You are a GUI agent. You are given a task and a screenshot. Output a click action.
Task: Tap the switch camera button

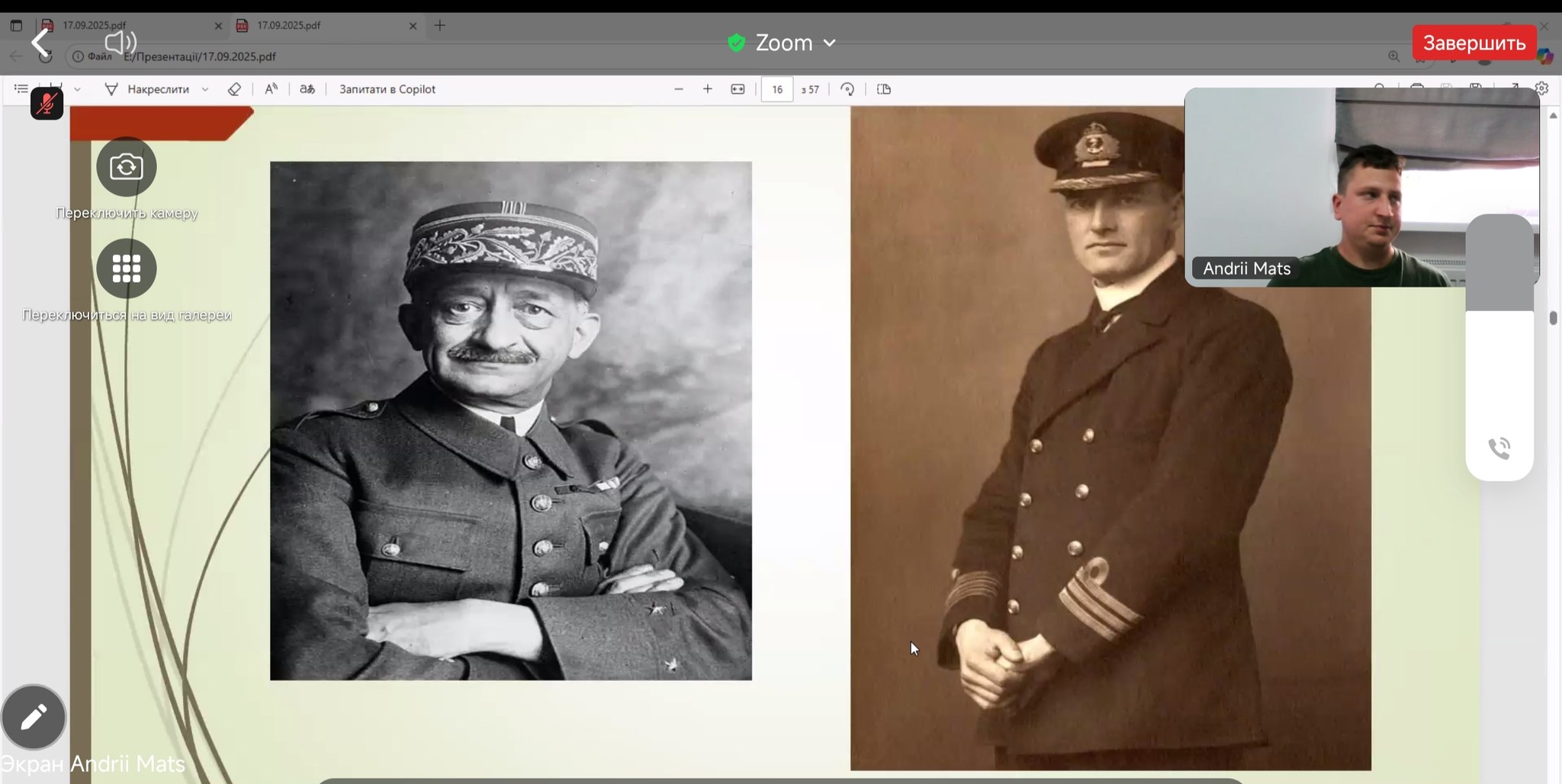(x=127, y=167)
